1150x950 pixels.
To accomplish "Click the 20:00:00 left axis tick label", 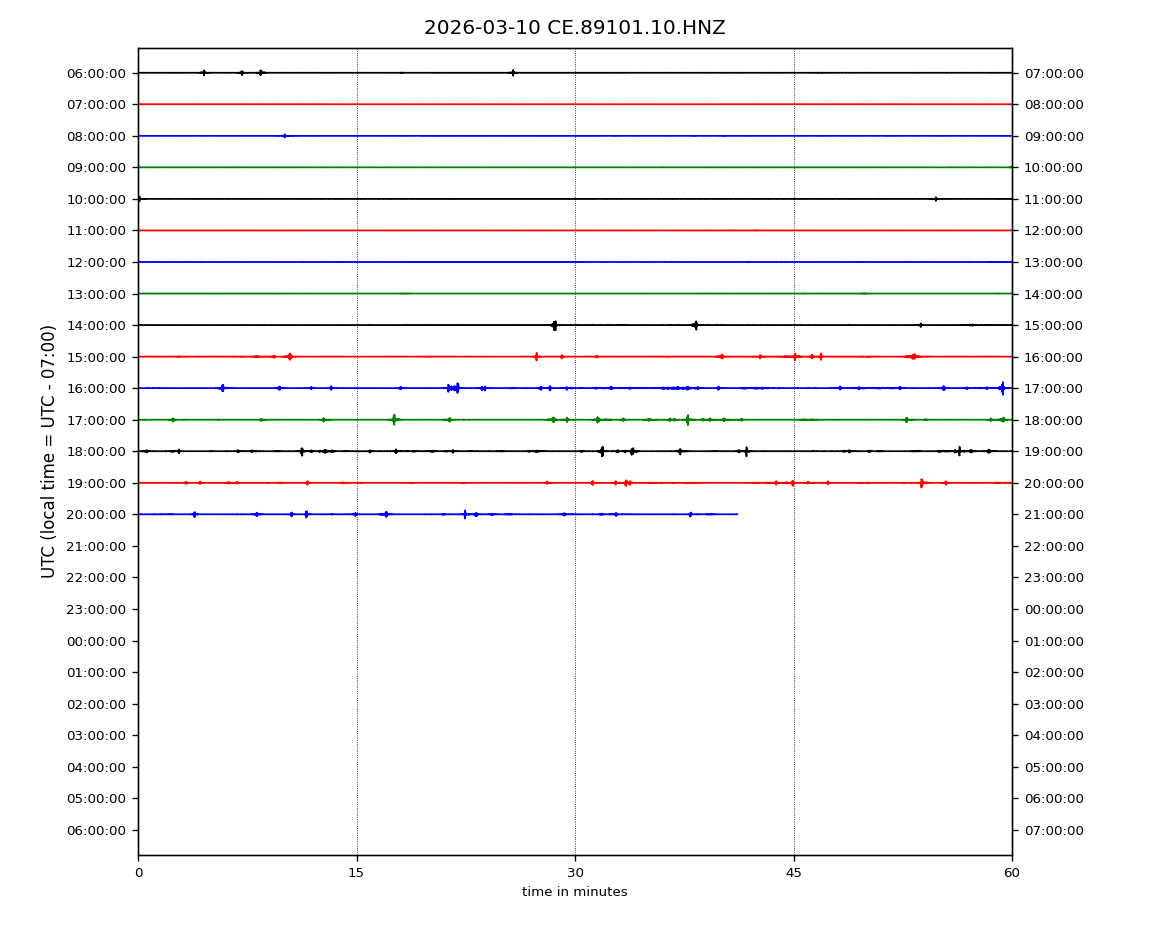I will (97, 514).
